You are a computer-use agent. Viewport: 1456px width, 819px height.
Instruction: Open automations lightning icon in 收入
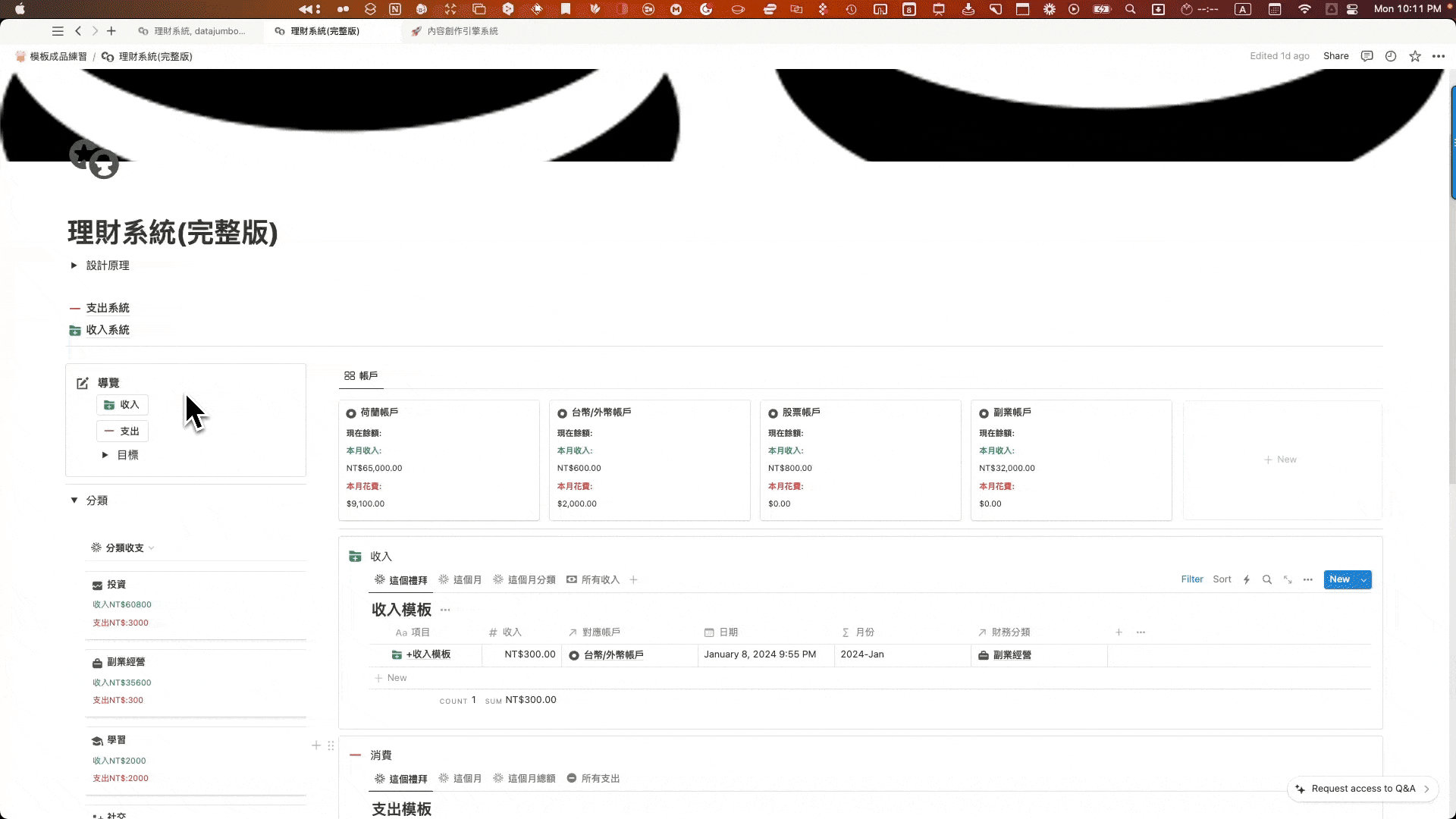click(x=1246, y=579)
